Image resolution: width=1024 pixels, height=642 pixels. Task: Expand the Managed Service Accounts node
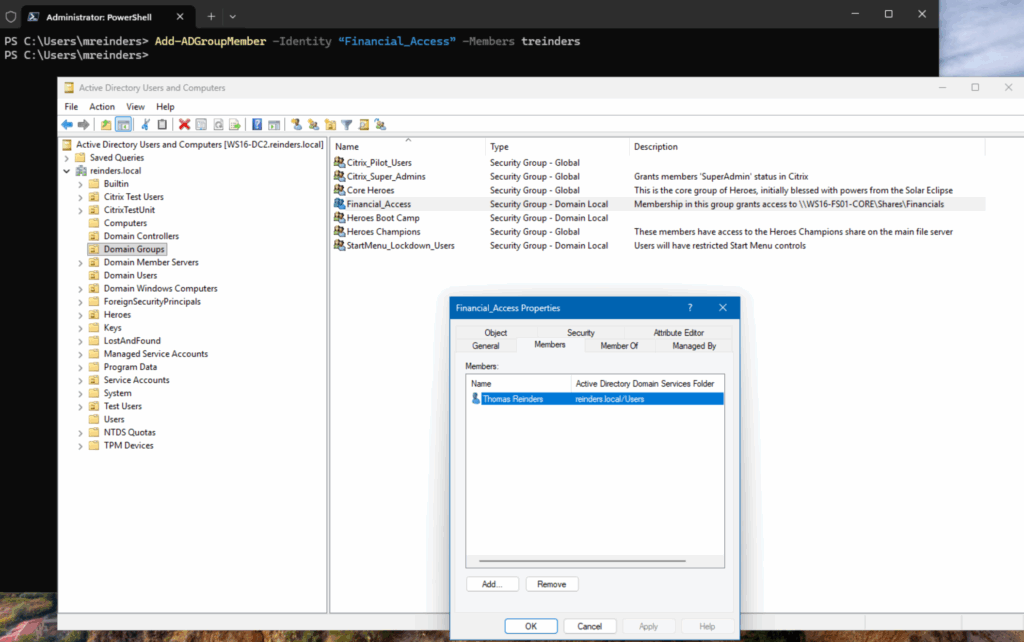(x=80, y=353)
